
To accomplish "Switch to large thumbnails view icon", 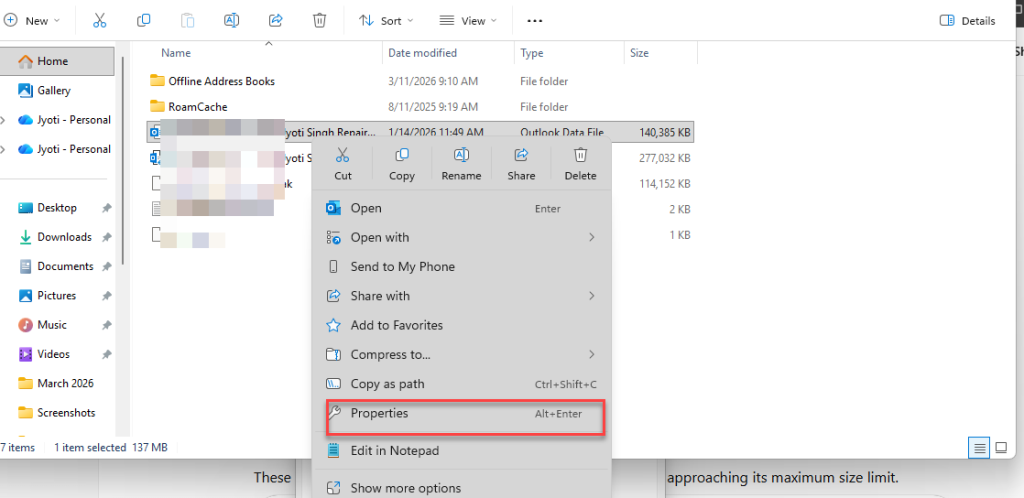I will coord(1001,448).
